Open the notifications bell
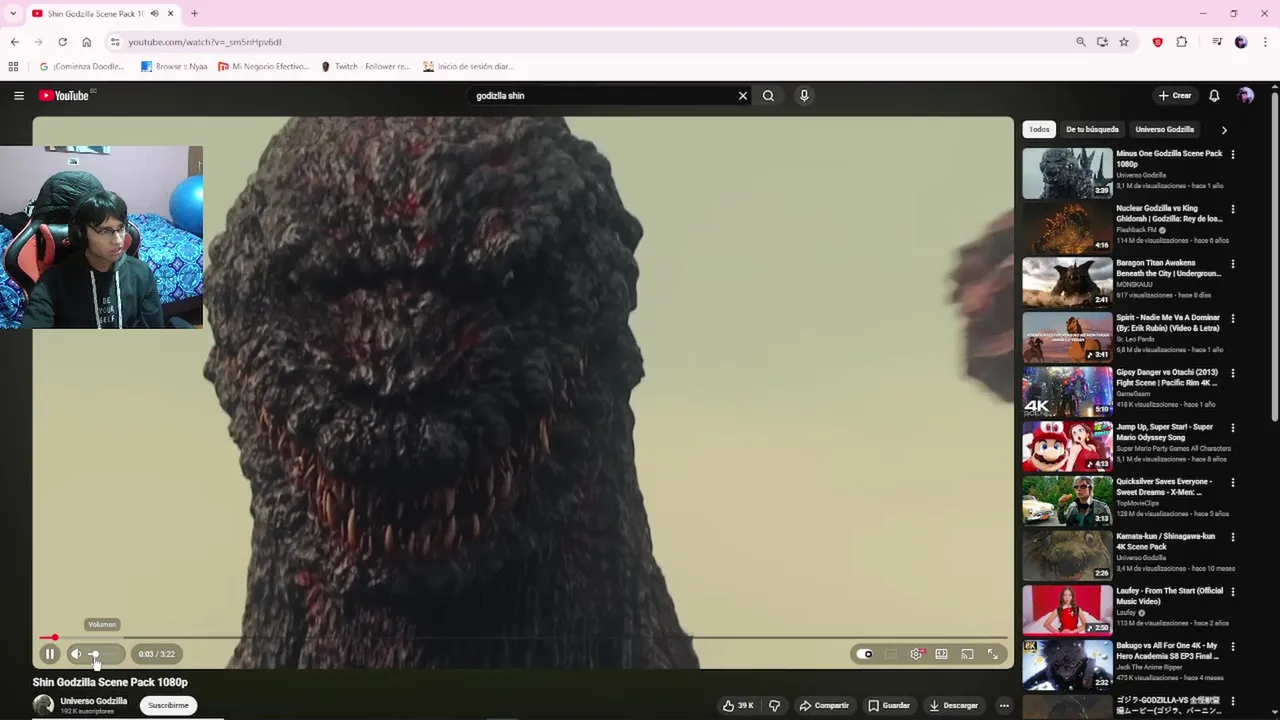 pos(1214,96)
